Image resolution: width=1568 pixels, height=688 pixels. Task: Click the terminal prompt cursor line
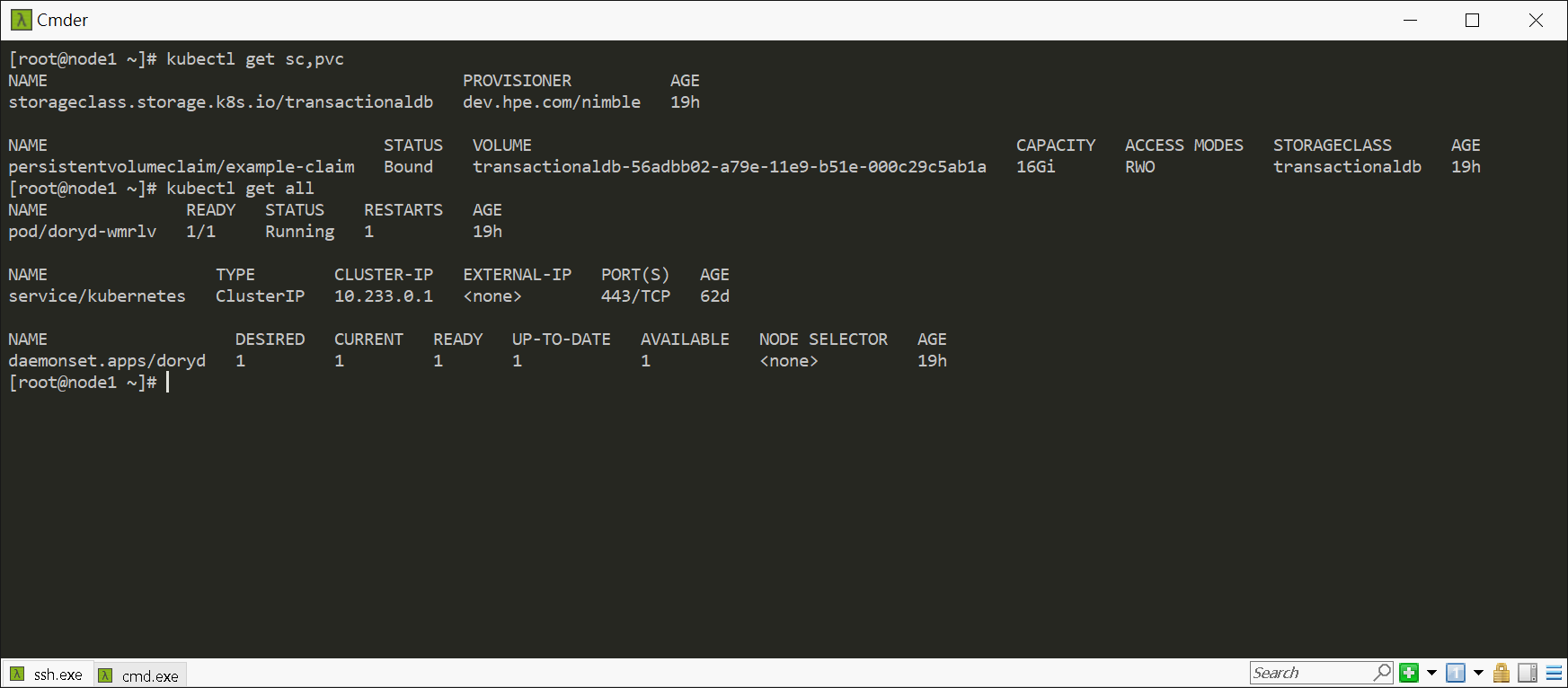168,383
